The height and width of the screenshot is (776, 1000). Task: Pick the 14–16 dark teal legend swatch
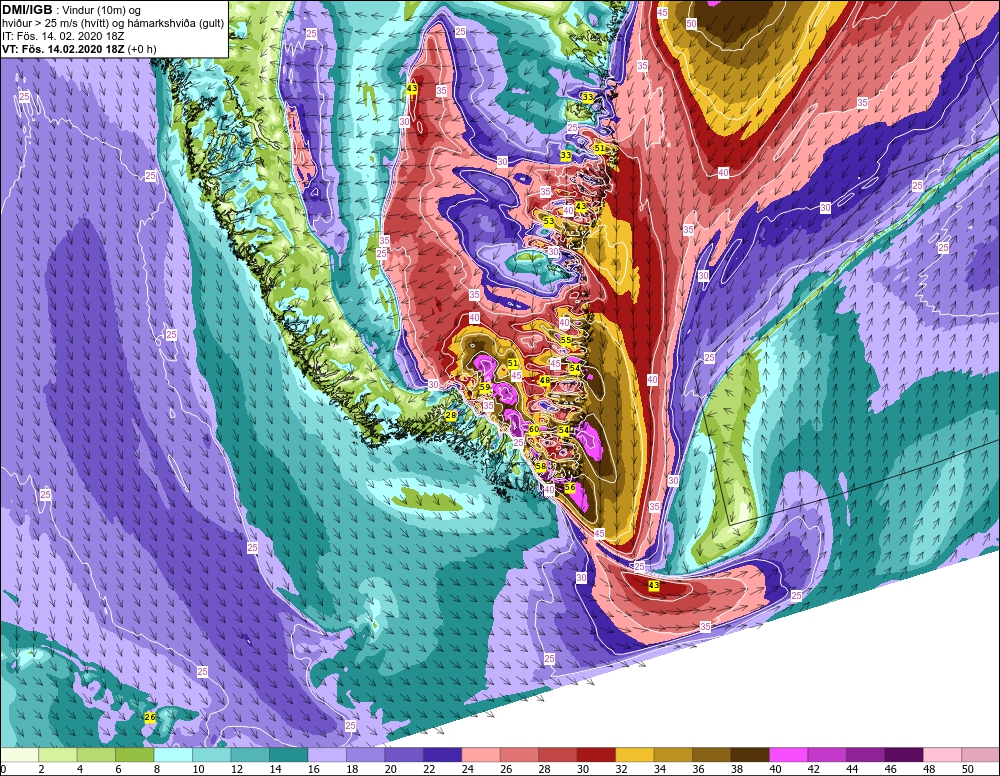289,755
